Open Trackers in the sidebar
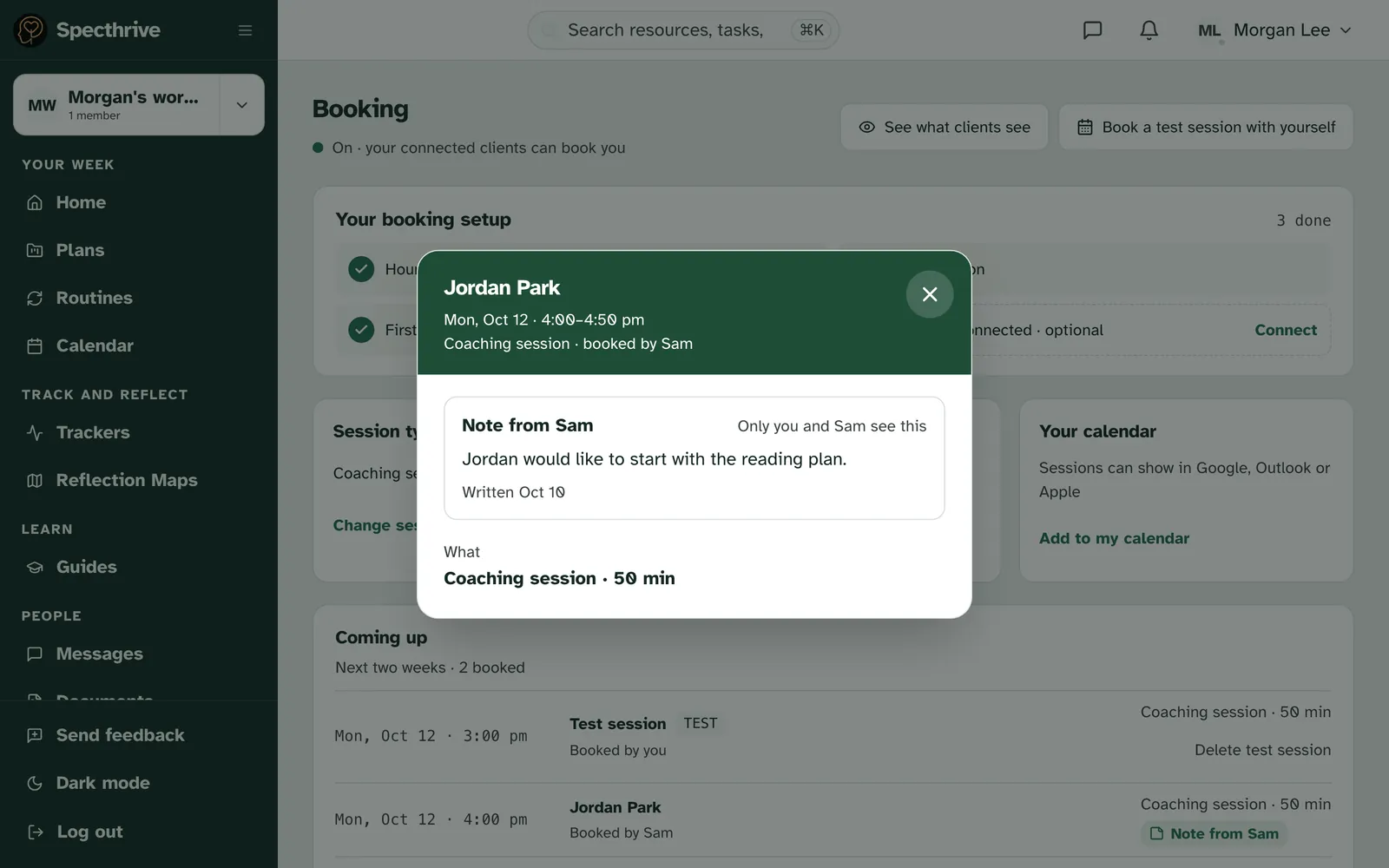This screenshot has width=1389, height=868. coord(139,432)
